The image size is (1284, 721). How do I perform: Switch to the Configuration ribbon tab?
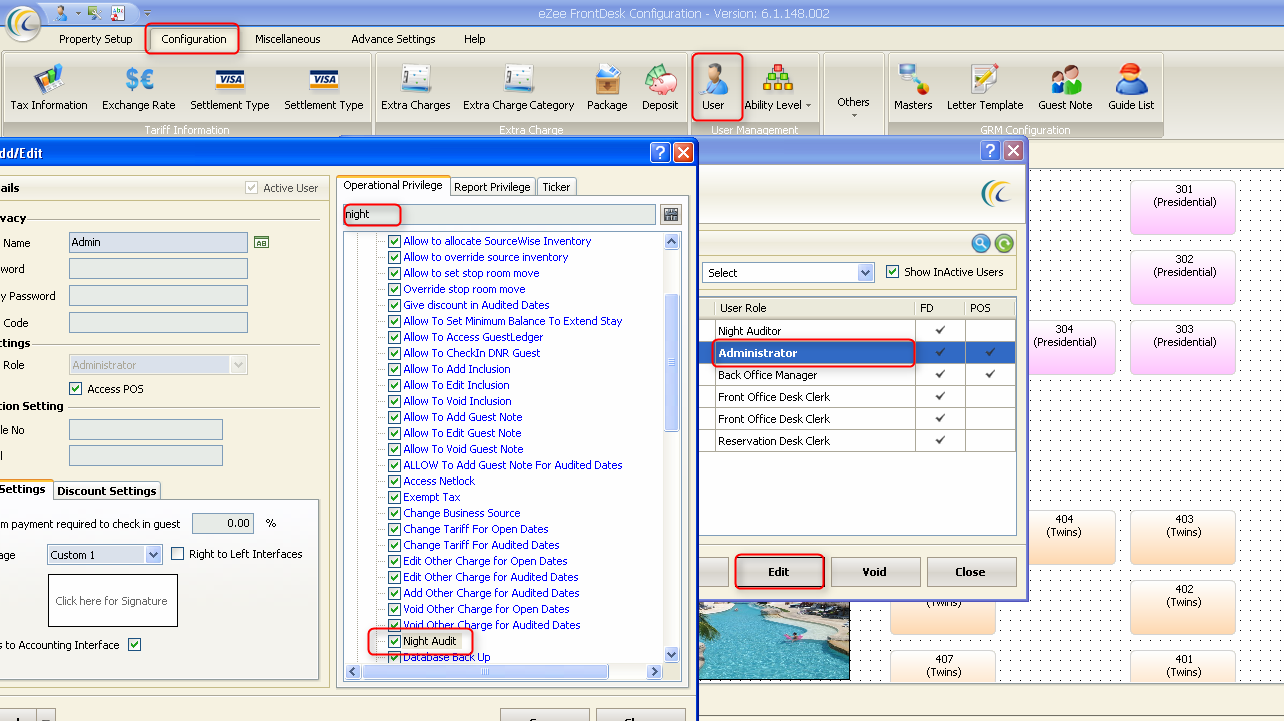tap(194, 39)
